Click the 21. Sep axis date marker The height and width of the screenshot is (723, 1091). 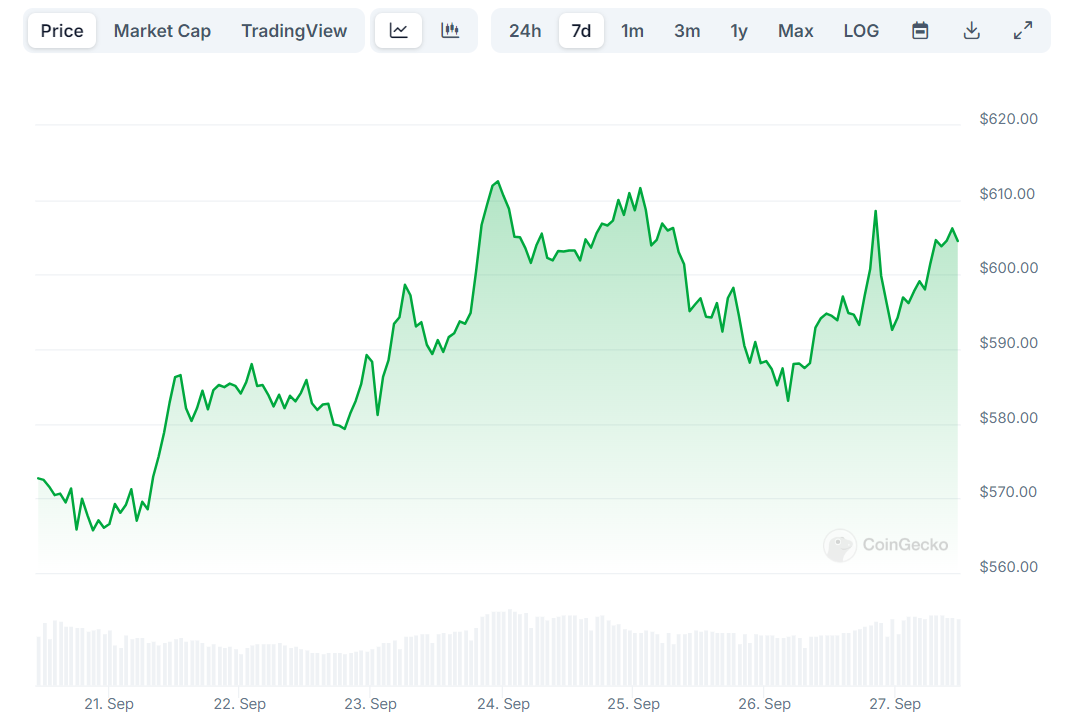109,704
